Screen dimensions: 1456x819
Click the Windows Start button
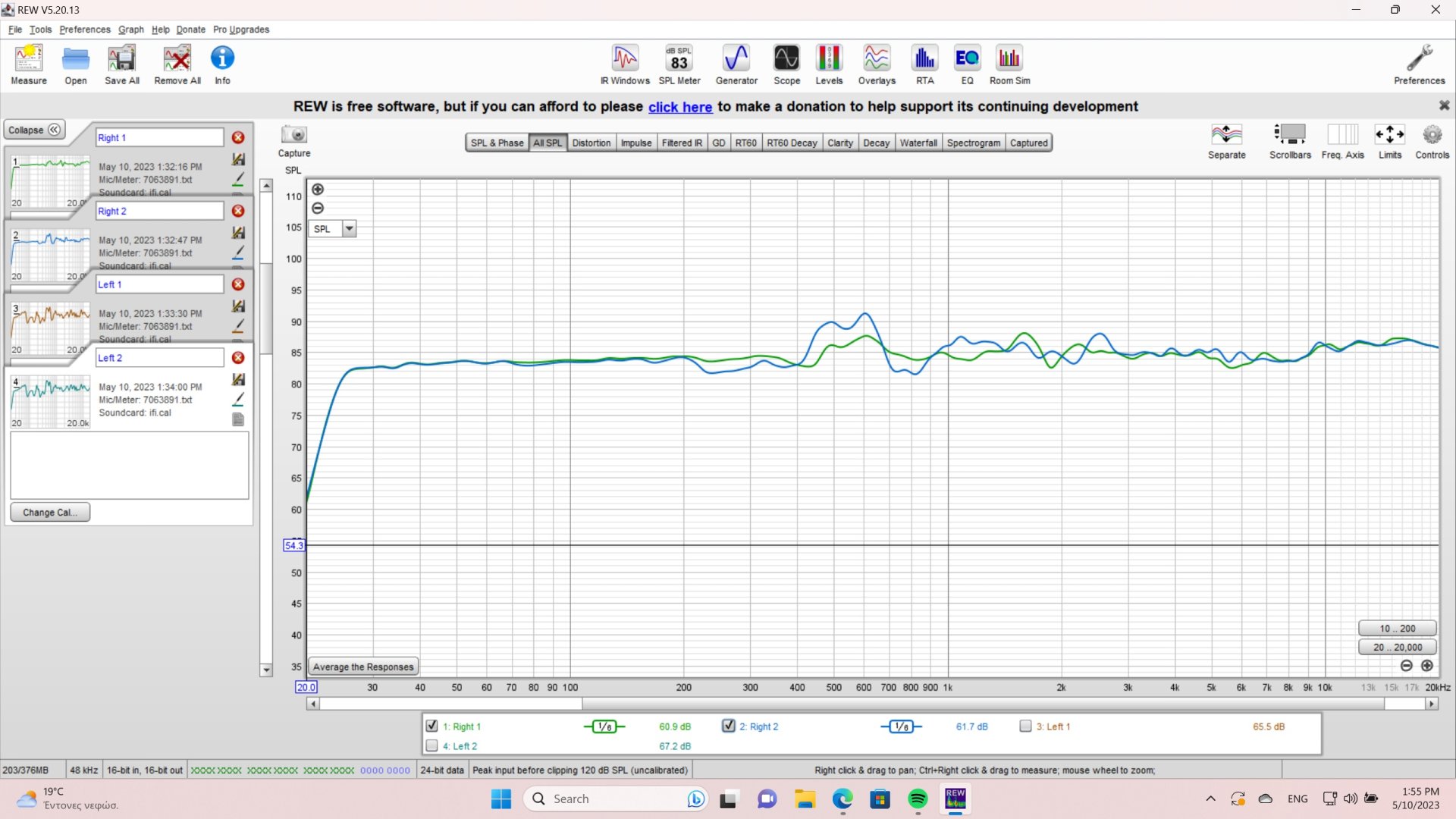(500, 799)
